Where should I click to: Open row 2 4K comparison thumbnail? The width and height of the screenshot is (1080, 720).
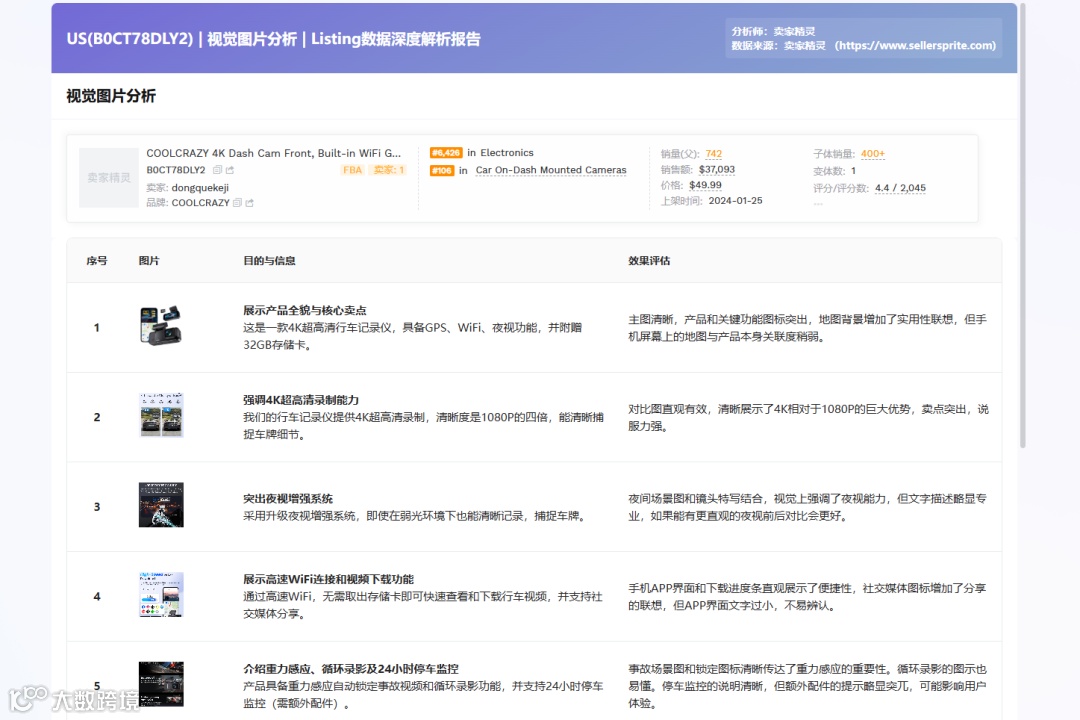pyautogui.click(x=161, y=415)
